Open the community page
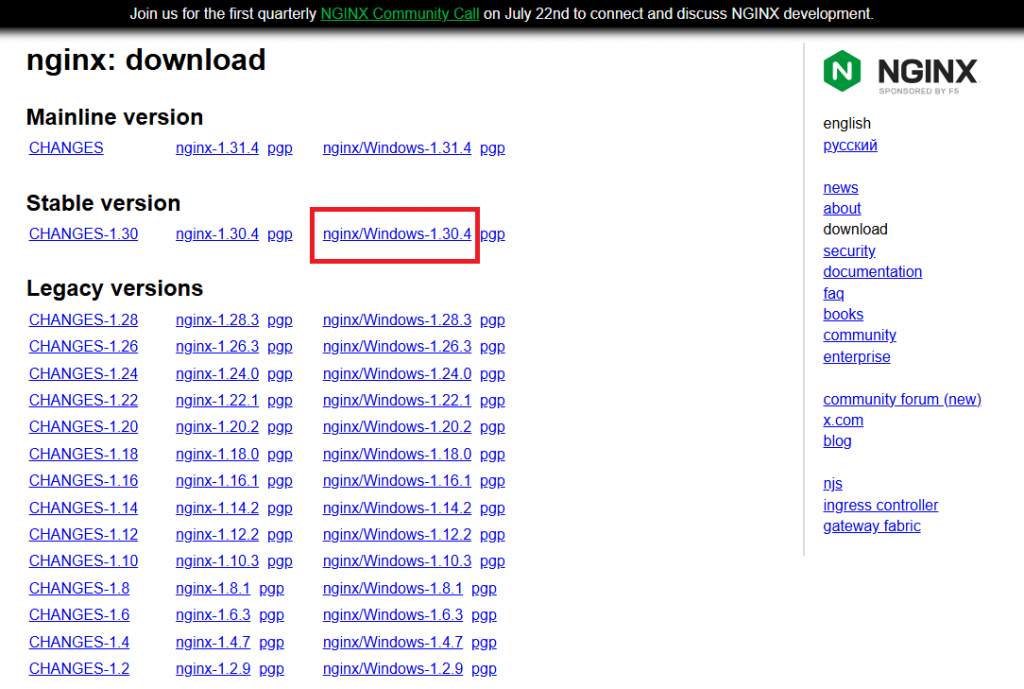This screenshot has height=689, width=1024. tap(859, 336)
